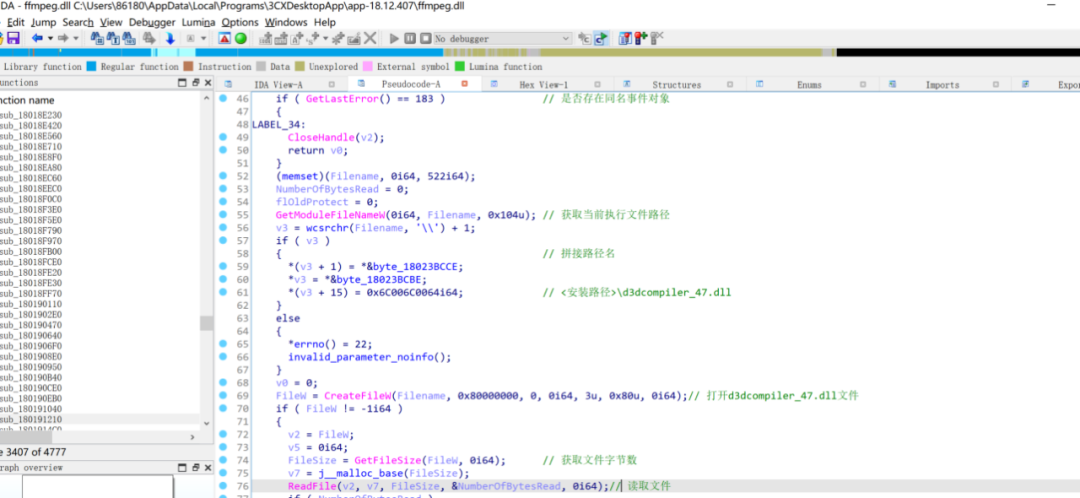Open the Jump forward history dropdown arrow
The image size is (1080, 498).
tap(76, 38)
